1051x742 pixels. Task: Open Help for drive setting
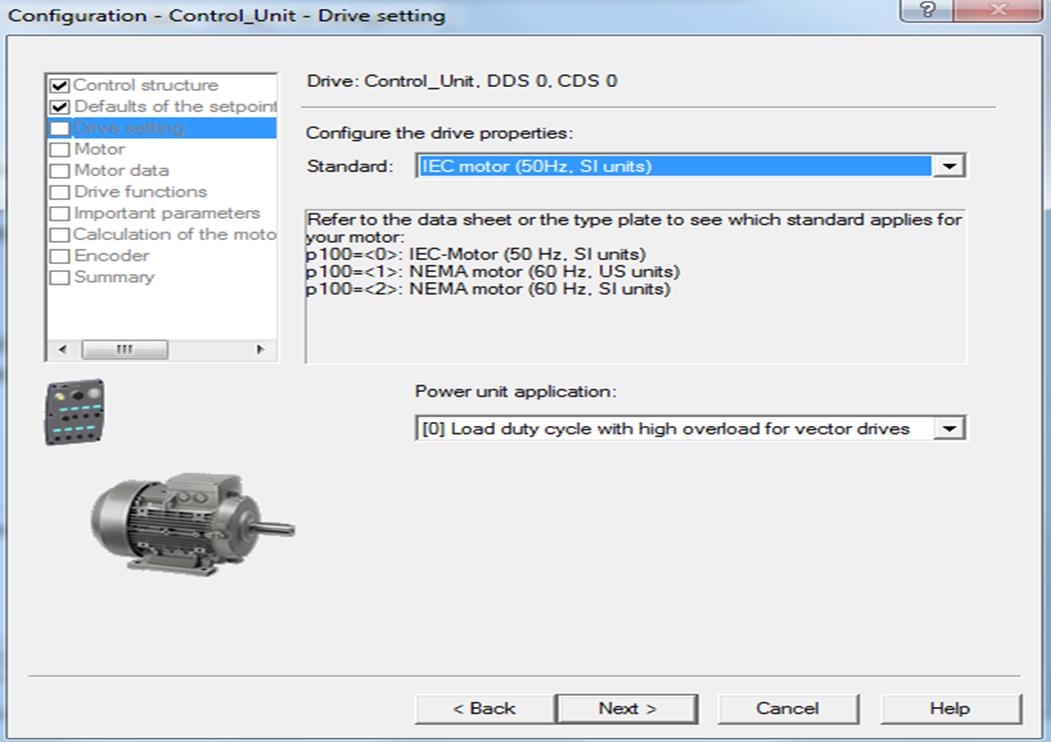949,708
